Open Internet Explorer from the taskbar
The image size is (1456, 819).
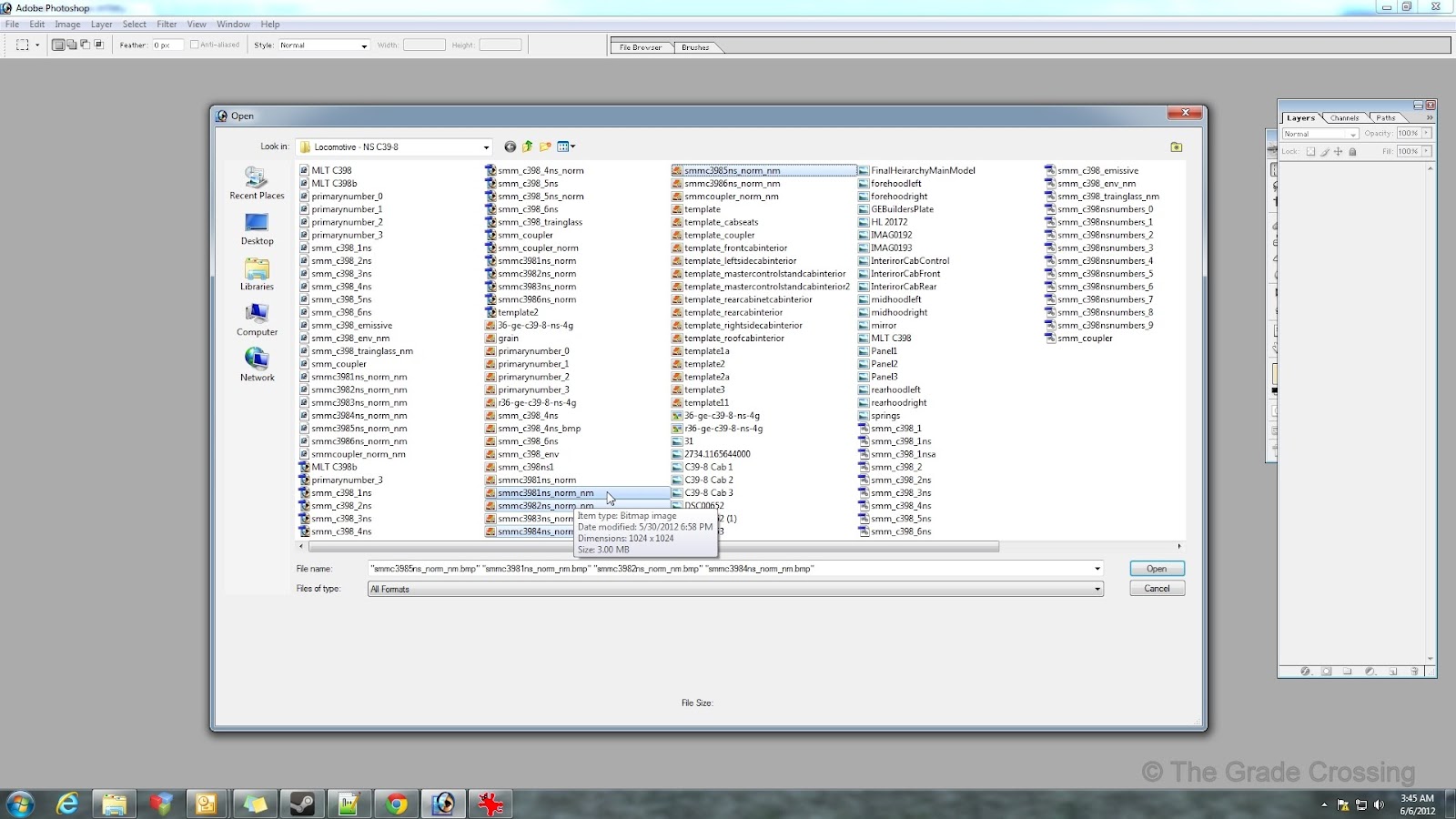point(67,804)
